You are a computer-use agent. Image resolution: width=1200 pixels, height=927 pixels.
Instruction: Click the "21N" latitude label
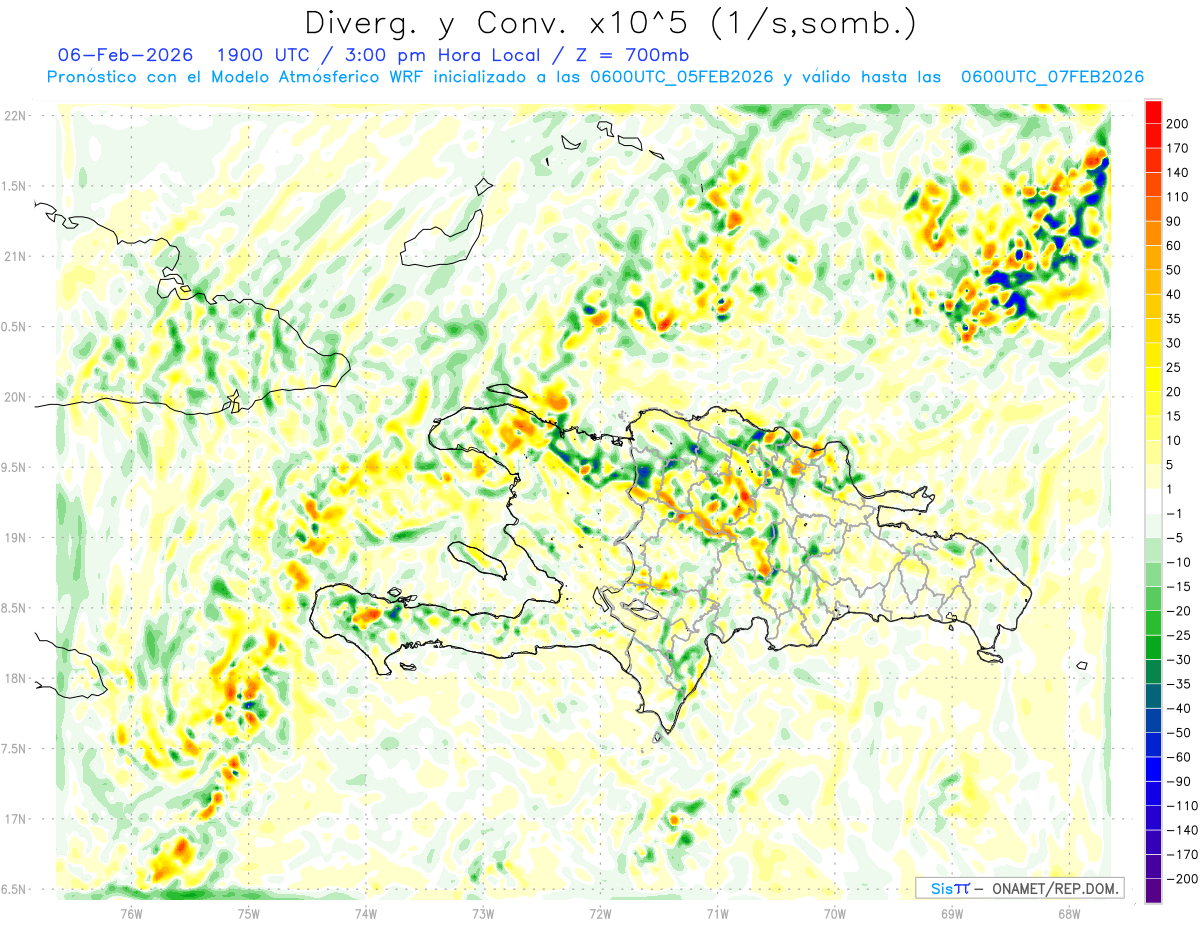(15, 256)
